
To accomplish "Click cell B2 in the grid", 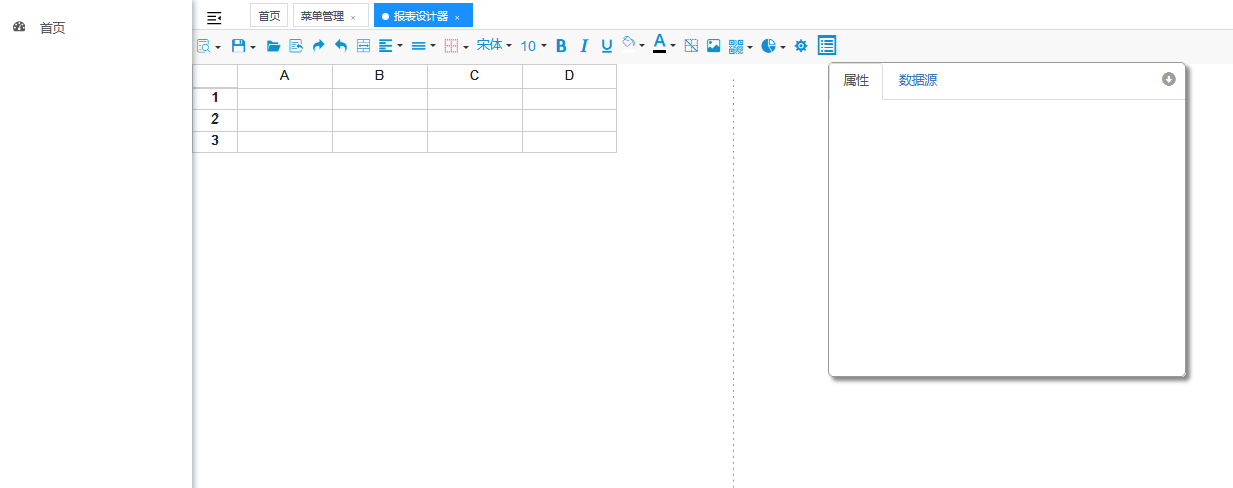I will click(x=380, y=120).
